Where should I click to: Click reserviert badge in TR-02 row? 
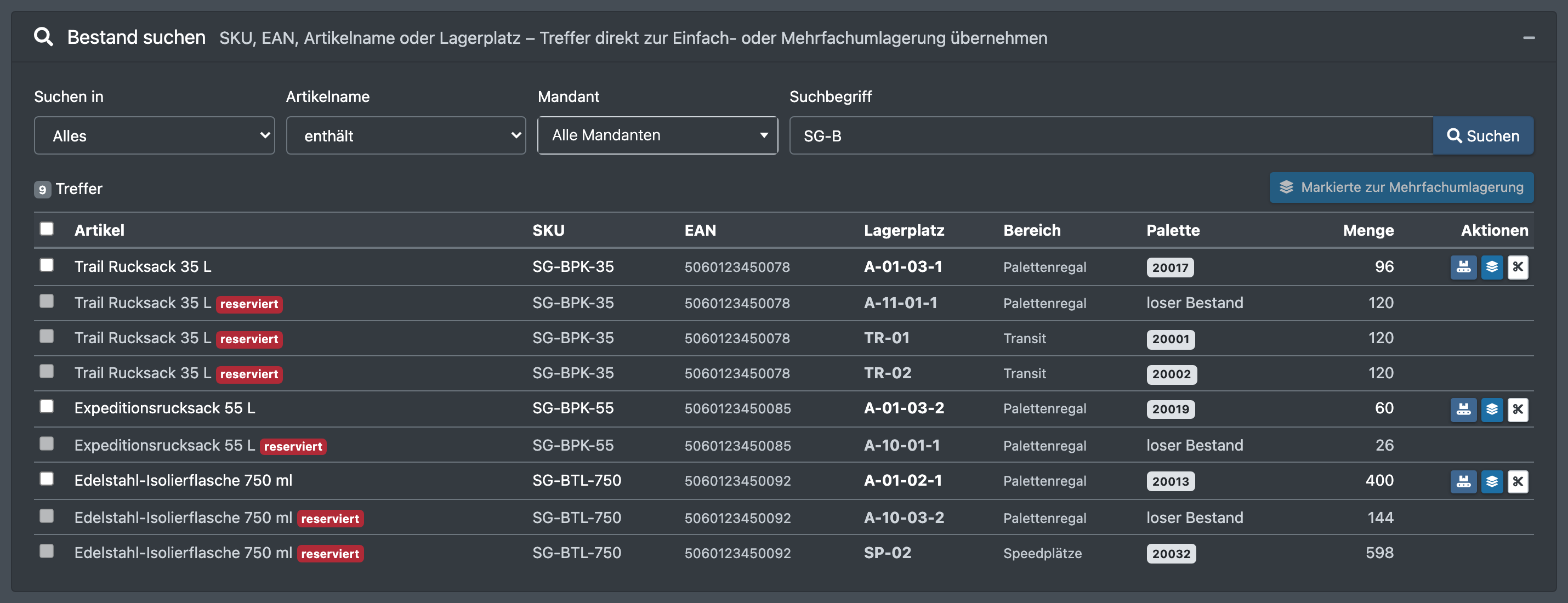(249, 374)
